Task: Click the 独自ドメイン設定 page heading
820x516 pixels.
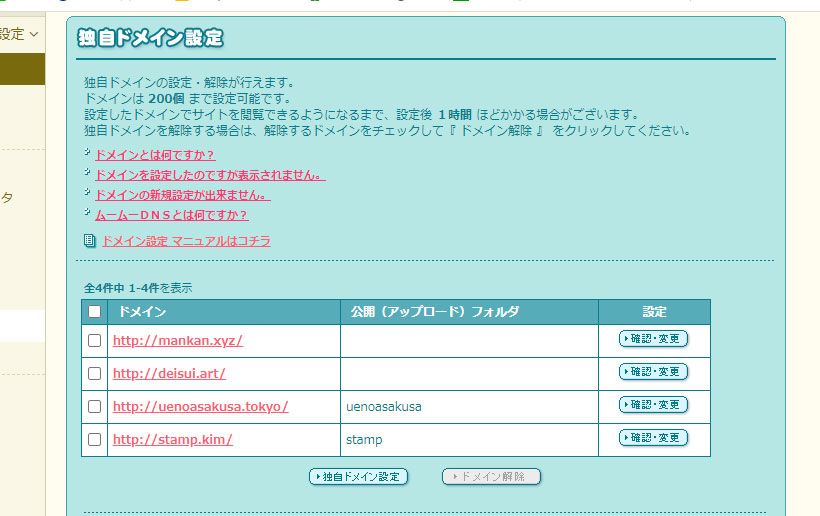Action: tap(151, 38)
